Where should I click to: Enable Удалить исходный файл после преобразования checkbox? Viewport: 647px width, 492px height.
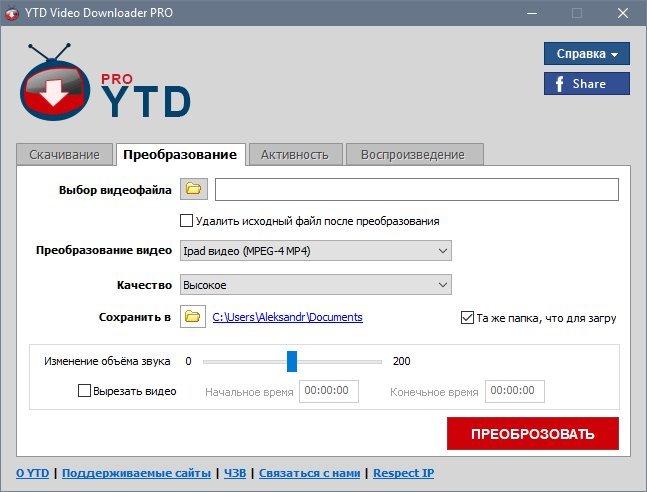coord(186,221)
